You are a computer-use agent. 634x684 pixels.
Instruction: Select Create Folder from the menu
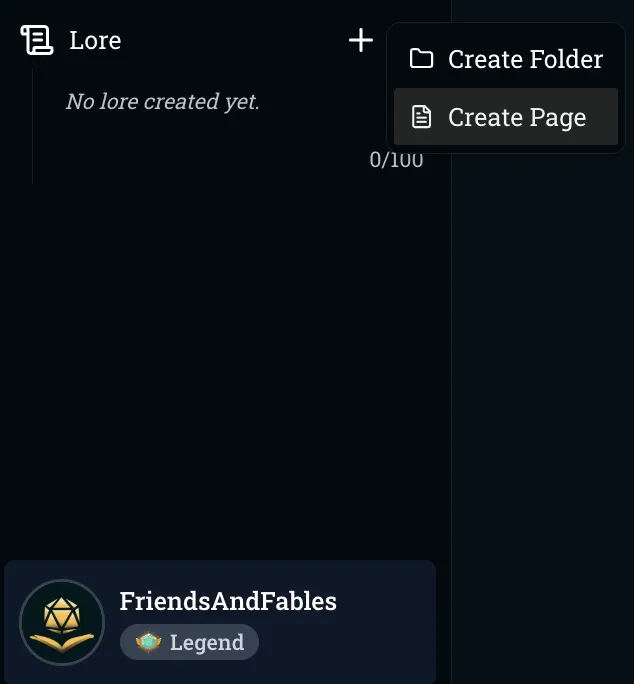pyautogui.click(x=506, y=59)
